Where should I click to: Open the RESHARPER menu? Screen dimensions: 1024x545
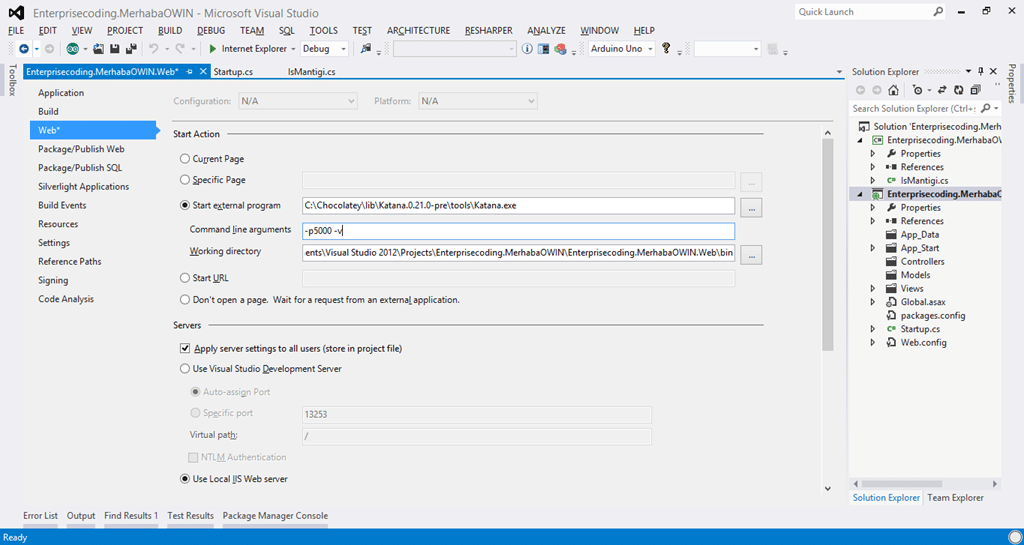tap(488, 31)
